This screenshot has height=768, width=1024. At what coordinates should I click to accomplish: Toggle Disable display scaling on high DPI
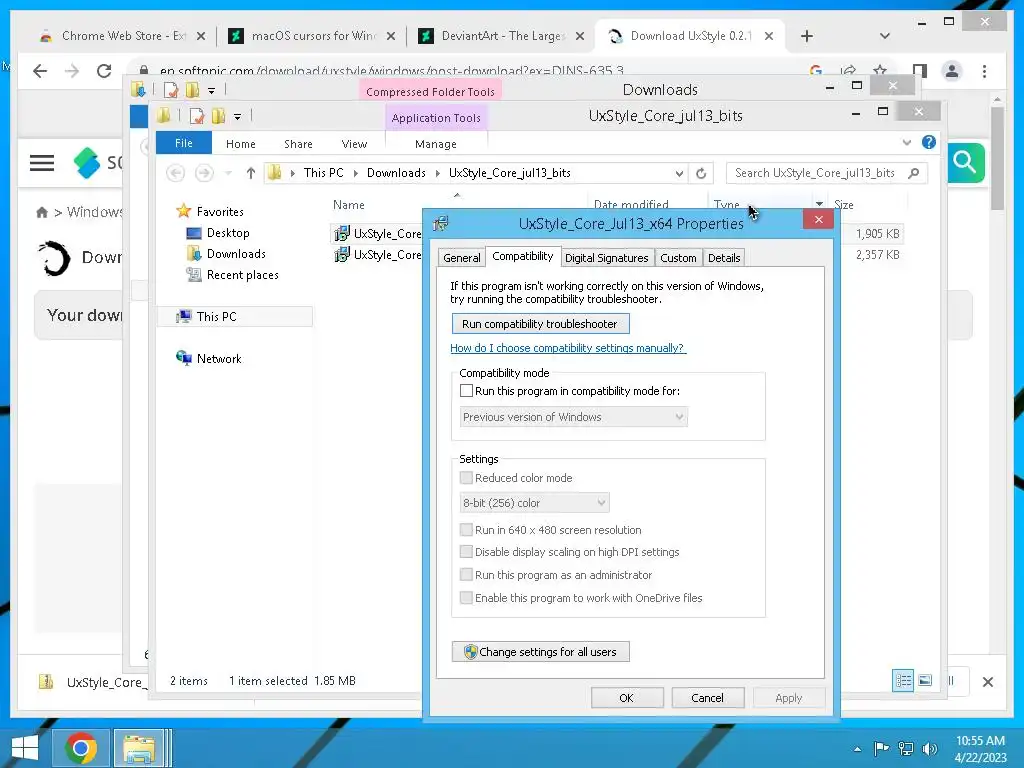(466, 552)
